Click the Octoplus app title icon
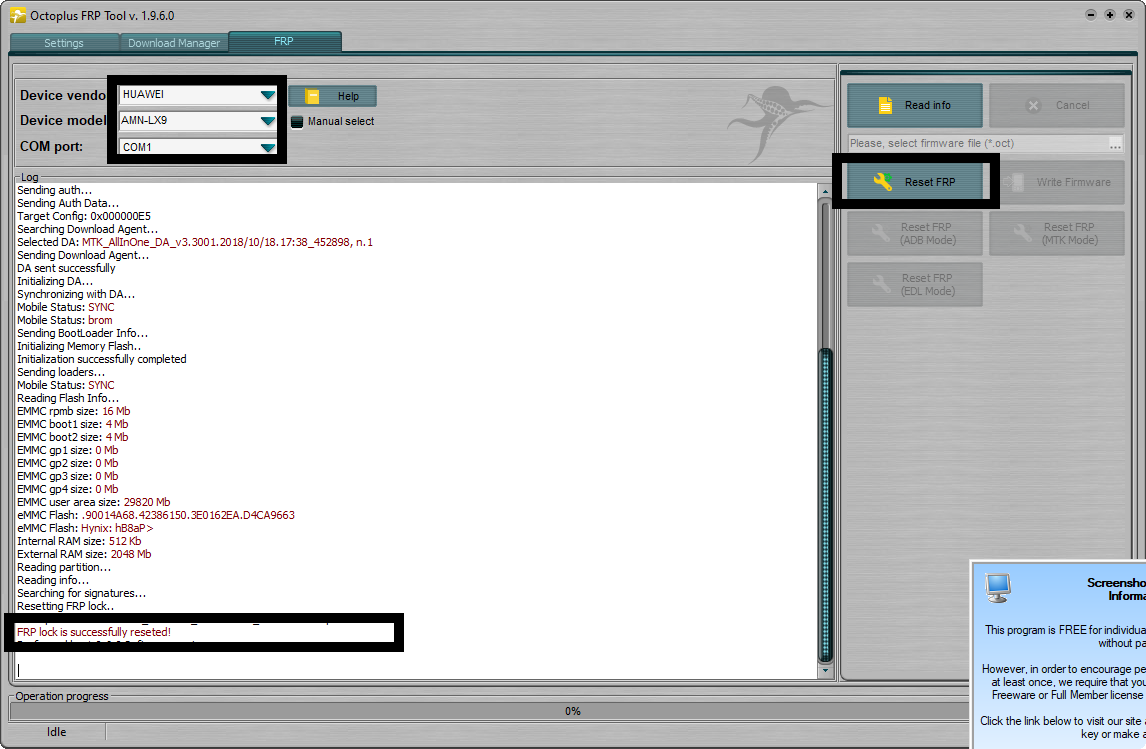The image size is (1146, 749). [18, 15]
